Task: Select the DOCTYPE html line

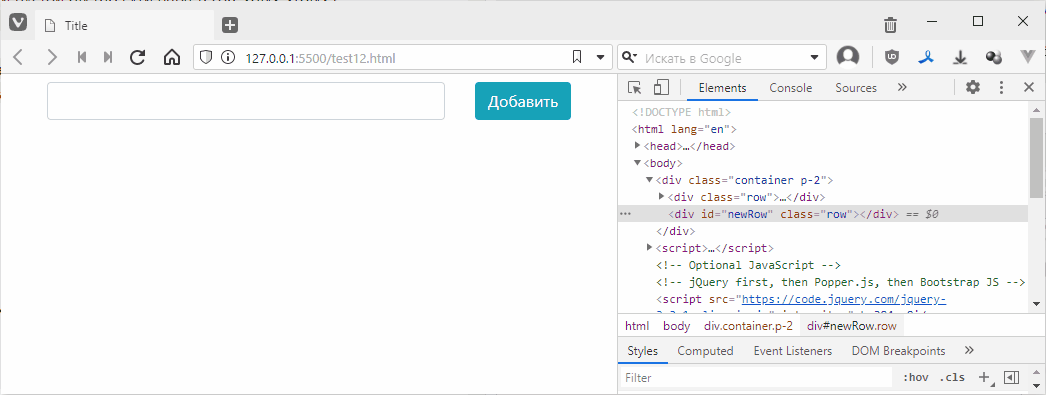Action: pos(681,112)
